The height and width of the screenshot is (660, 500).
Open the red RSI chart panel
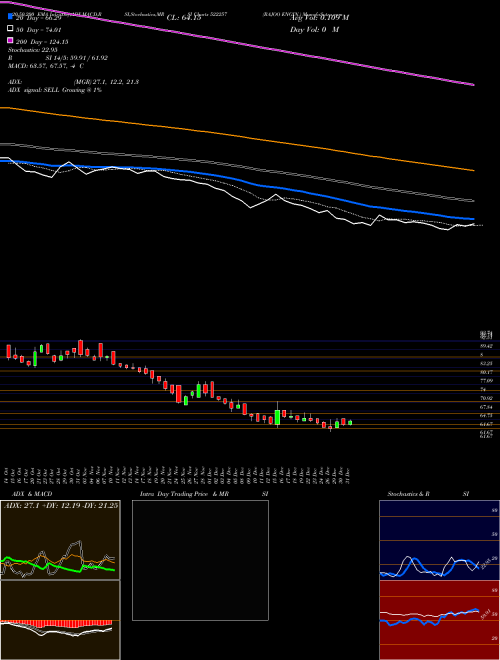click(x=439, y=620)
